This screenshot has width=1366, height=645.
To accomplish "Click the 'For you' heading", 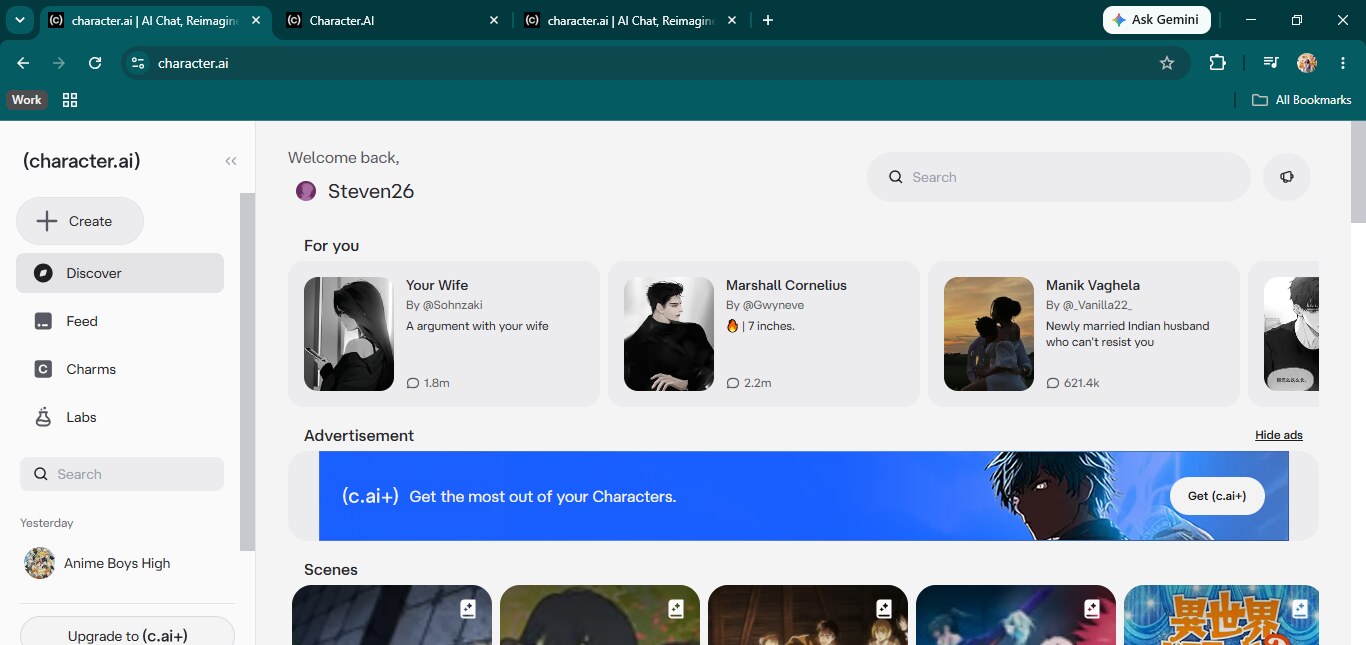I will (332, 246).
